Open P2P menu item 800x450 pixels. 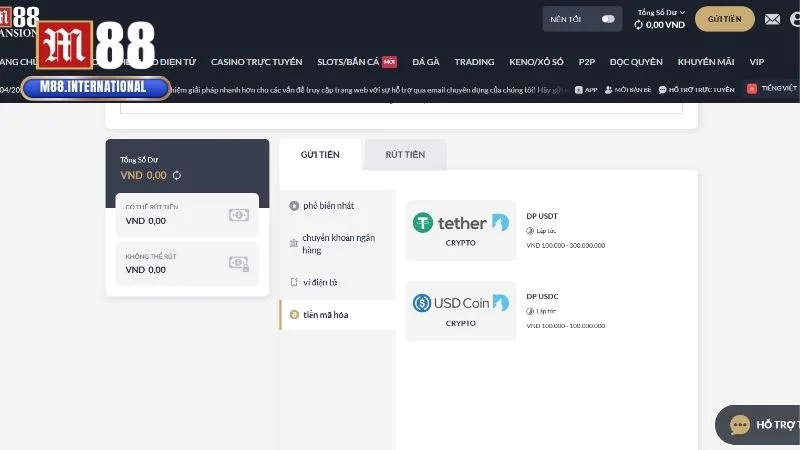coord(586,62)
